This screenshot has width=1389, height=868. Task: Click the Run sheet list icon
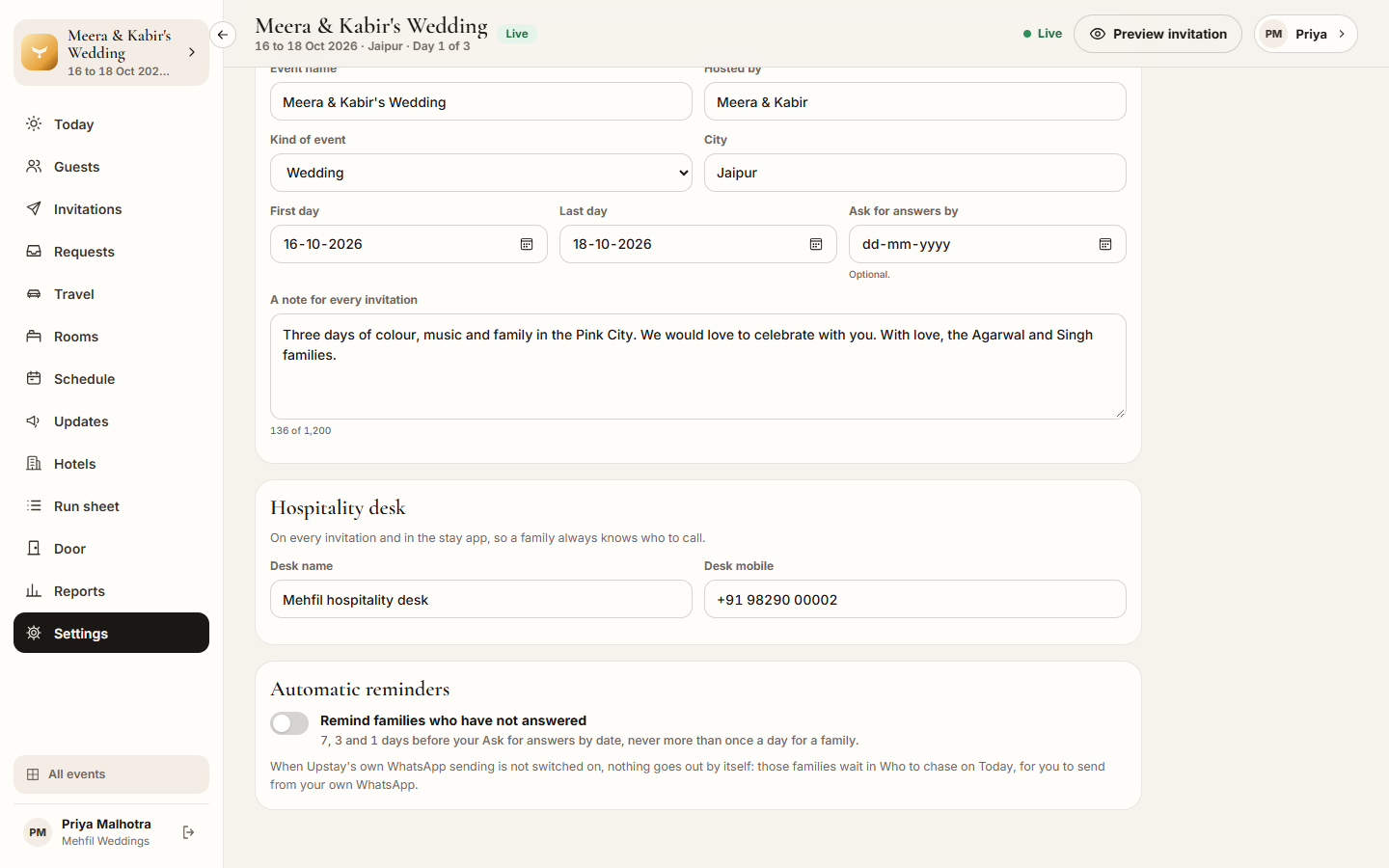pos(34,505)
